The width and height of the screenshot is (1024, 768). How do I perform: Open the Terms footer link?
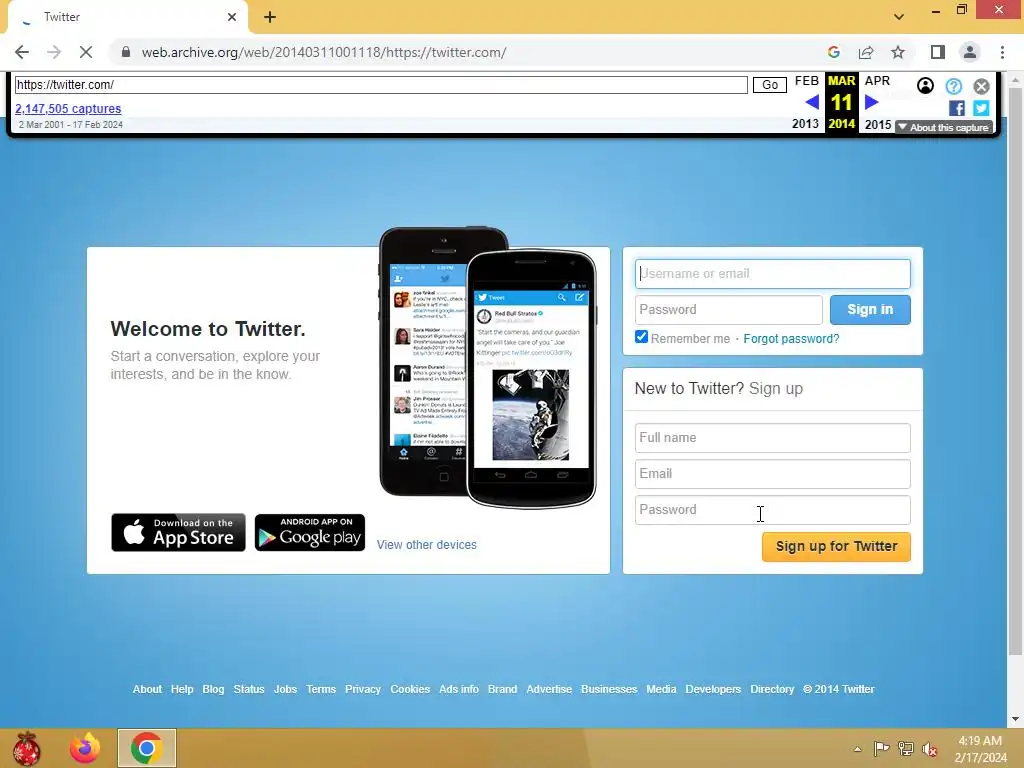coord(321,689)
